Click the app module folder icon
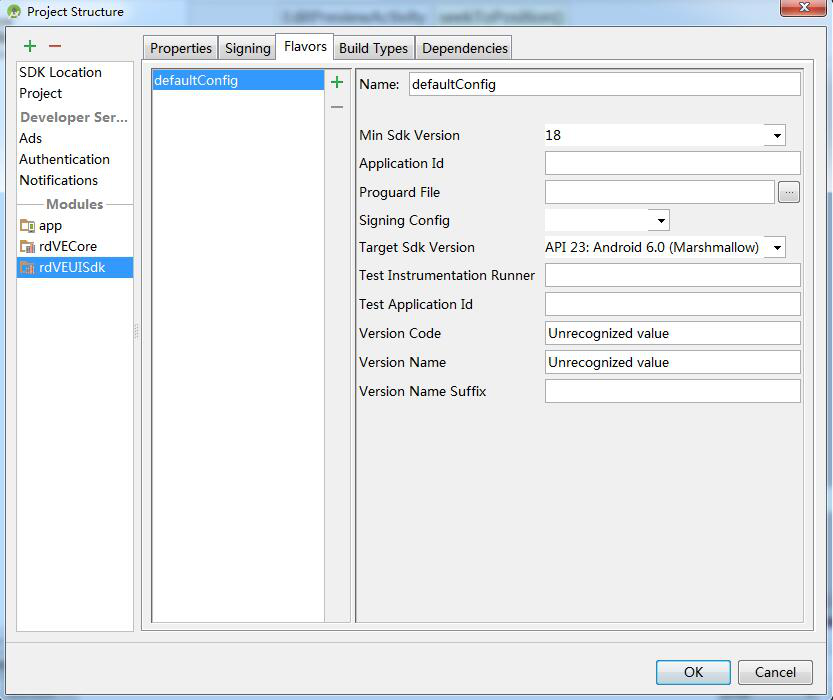The image size is (833, 700). pos(27,226)
